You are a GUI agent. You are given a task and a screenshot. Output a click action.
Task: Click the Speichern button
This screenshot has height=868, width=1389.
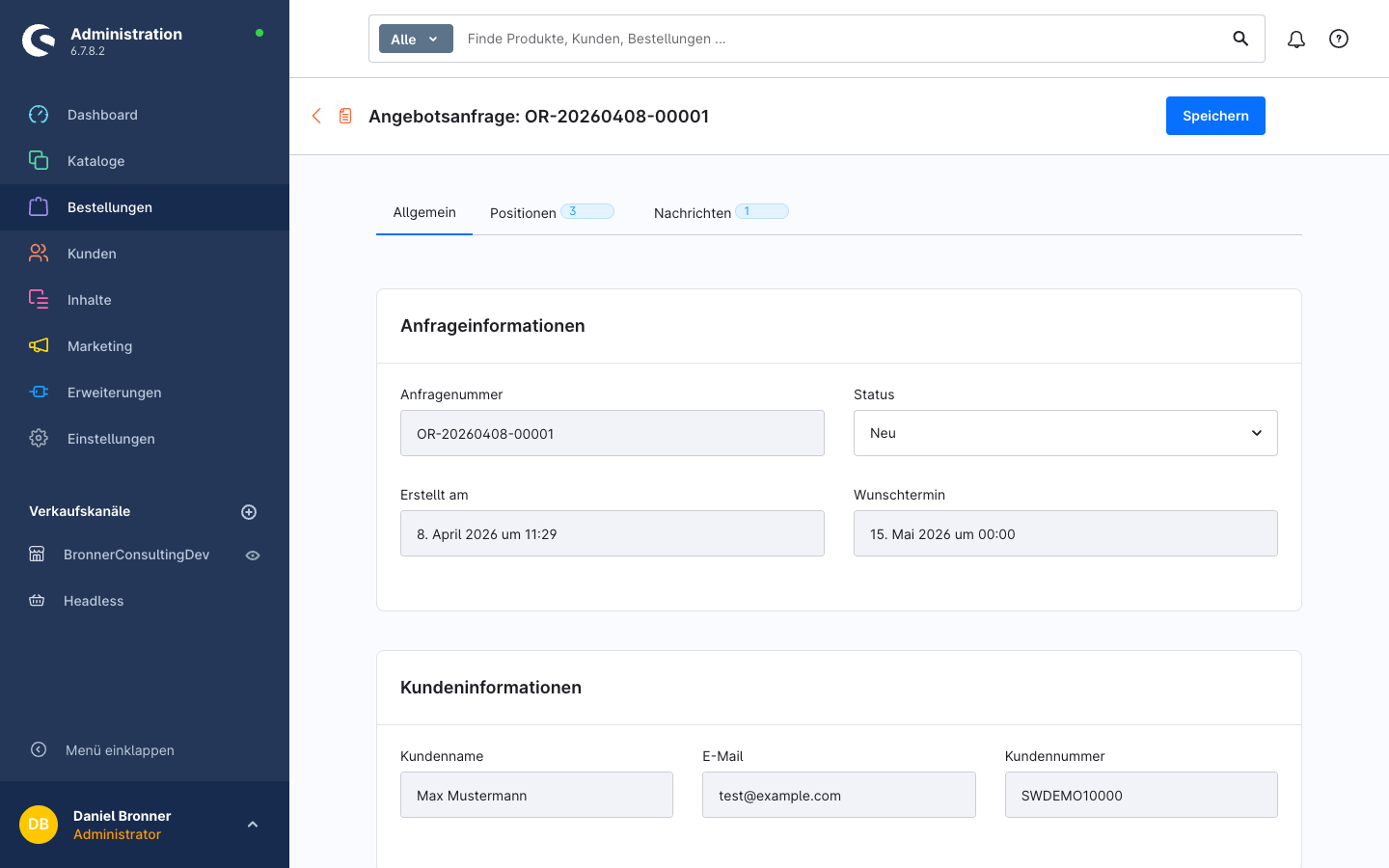1215,116
